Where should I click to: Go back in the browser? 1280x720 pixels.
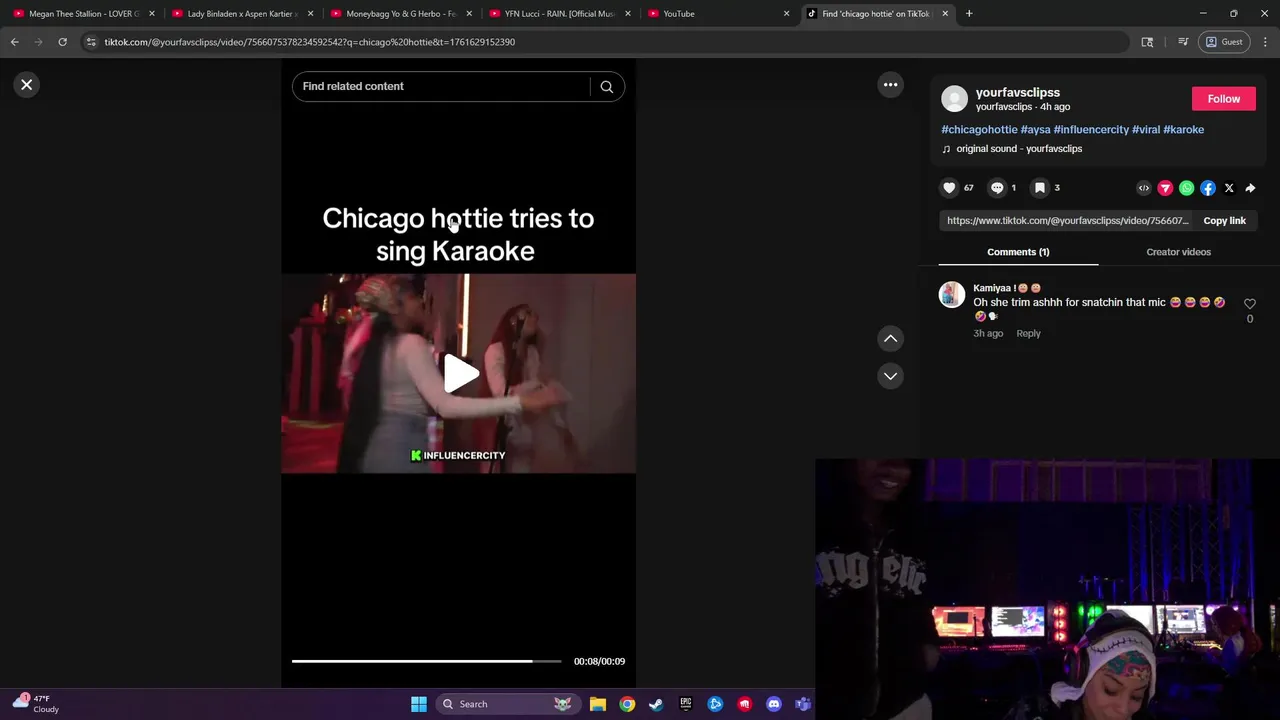coord(15,42)
